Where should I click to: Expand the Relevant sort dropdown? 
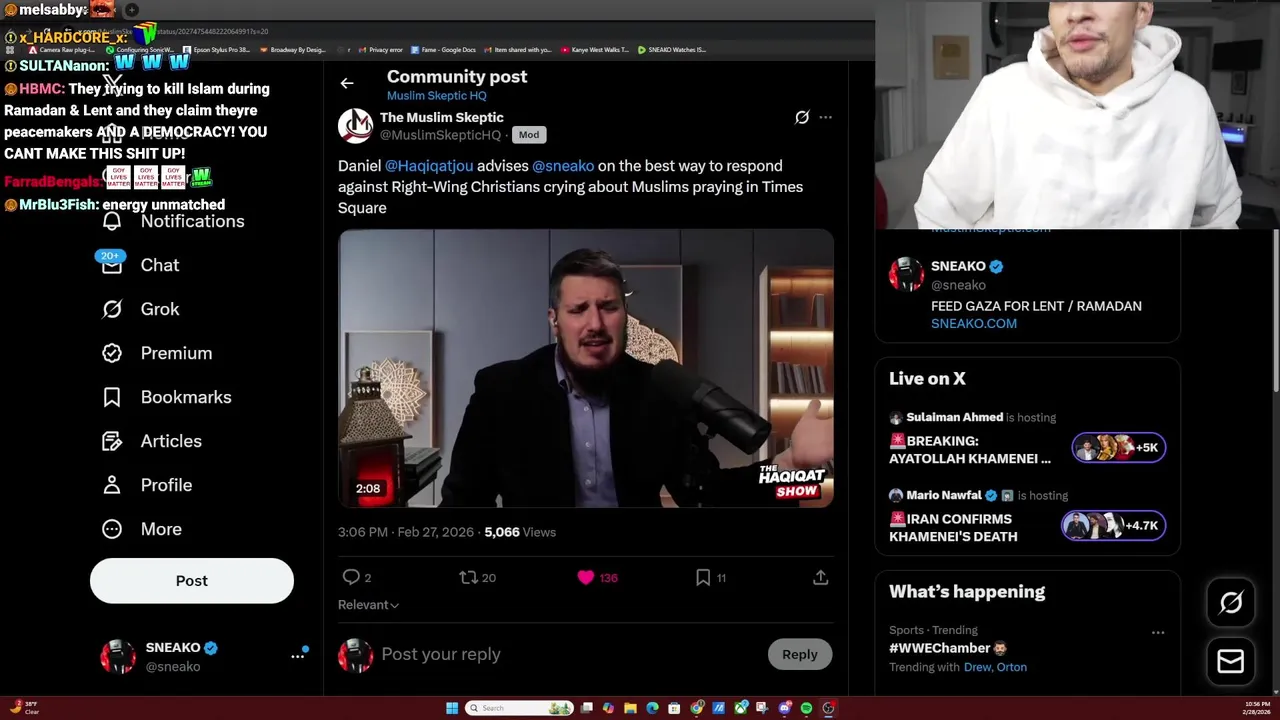369,605
